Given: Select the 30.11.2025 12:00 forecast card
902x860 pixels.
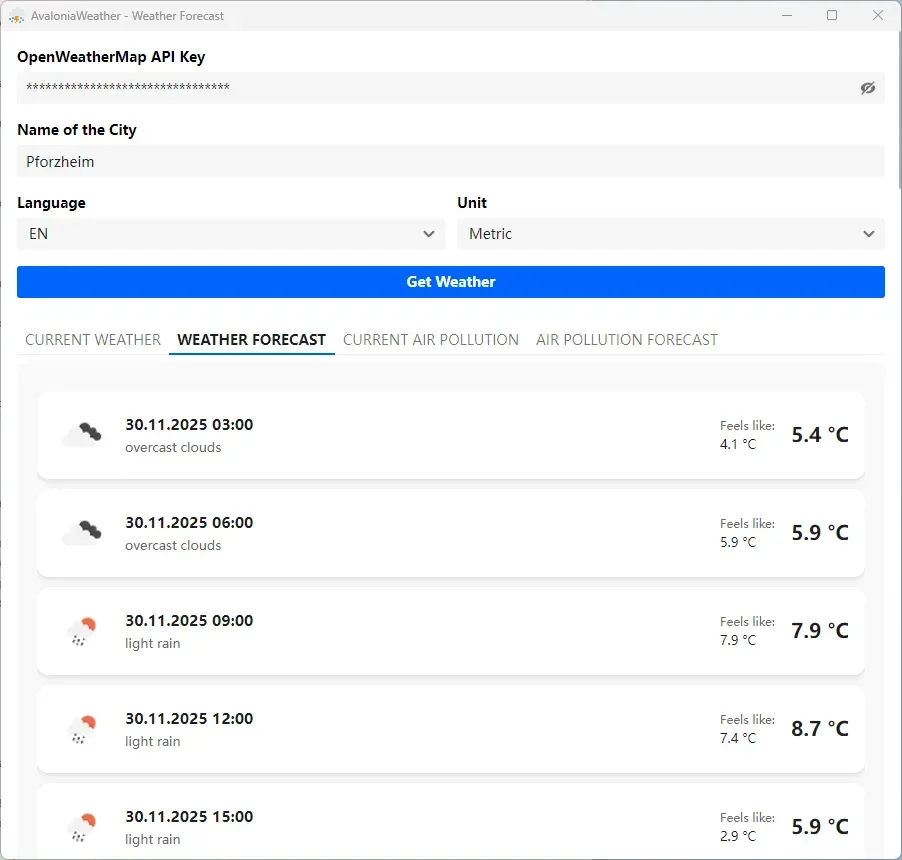Looking at the screenshot, I should pos(450,729).
